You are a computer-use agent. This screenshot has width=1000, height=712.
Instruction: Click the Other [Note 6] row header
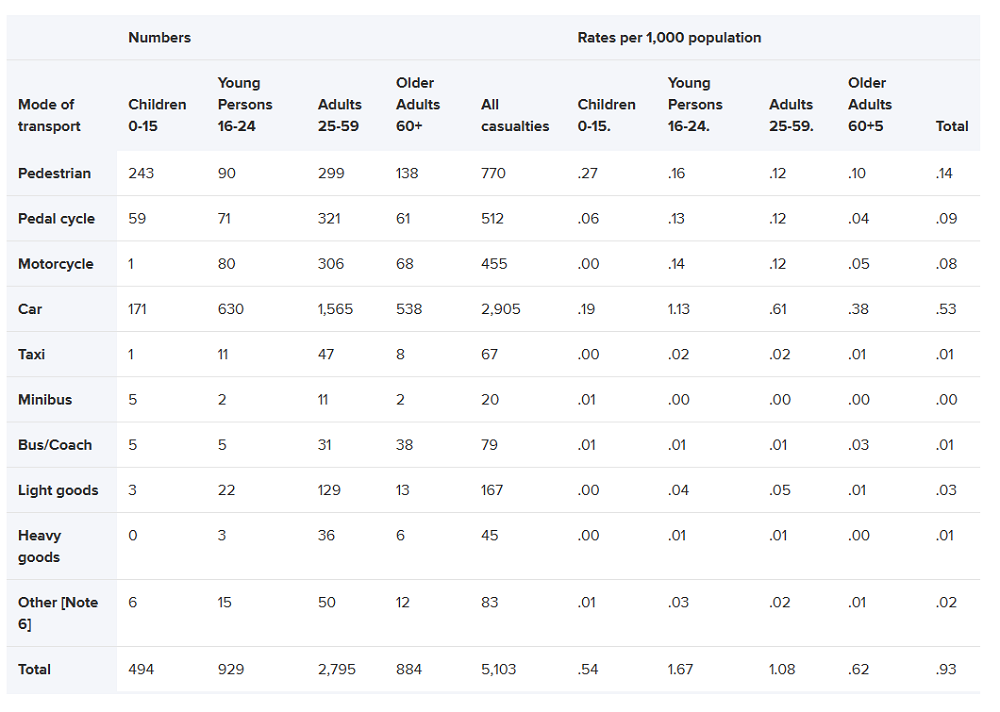(x=58, y=613)
